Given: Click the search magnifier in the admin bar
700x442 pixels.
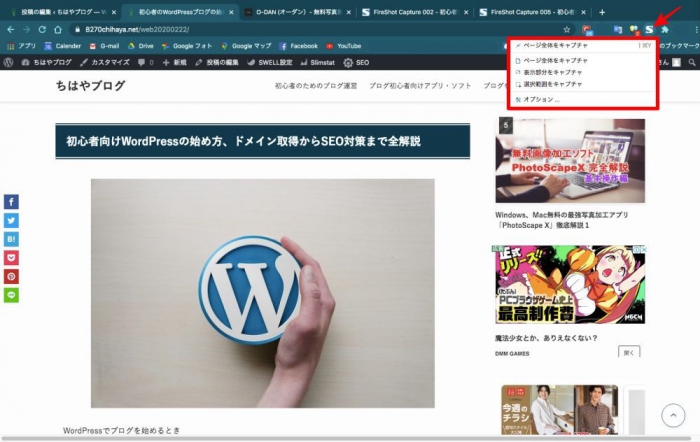Looking at the screenshot, I should (692, 63).
